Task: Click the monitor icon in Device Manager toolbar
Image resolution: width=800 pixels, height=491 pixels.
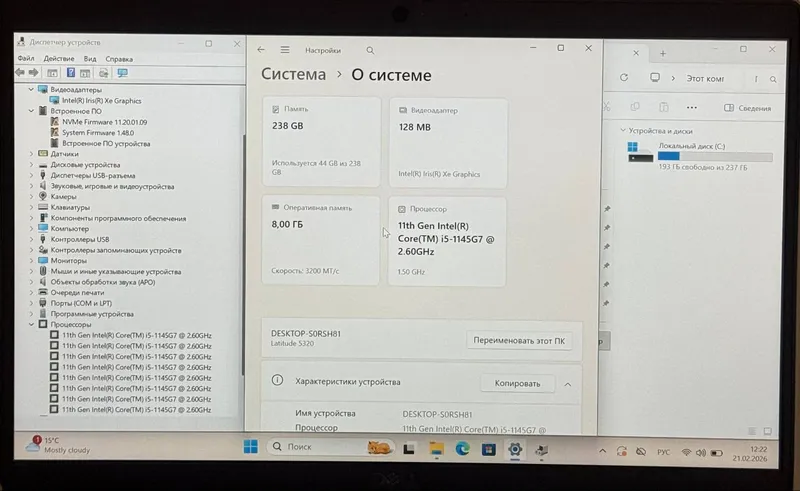Action: click(122, 73)
